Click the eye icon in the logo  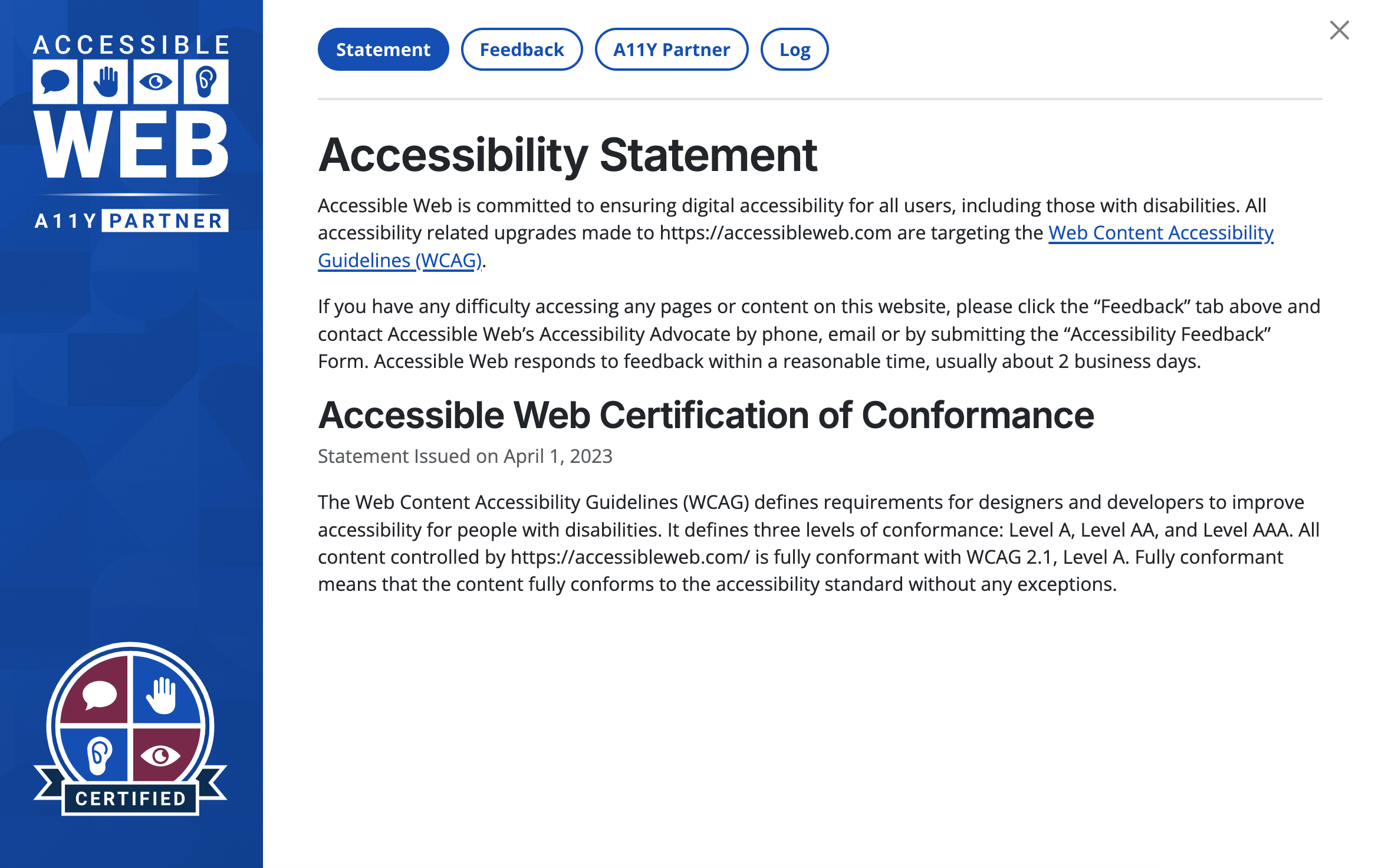156,81
